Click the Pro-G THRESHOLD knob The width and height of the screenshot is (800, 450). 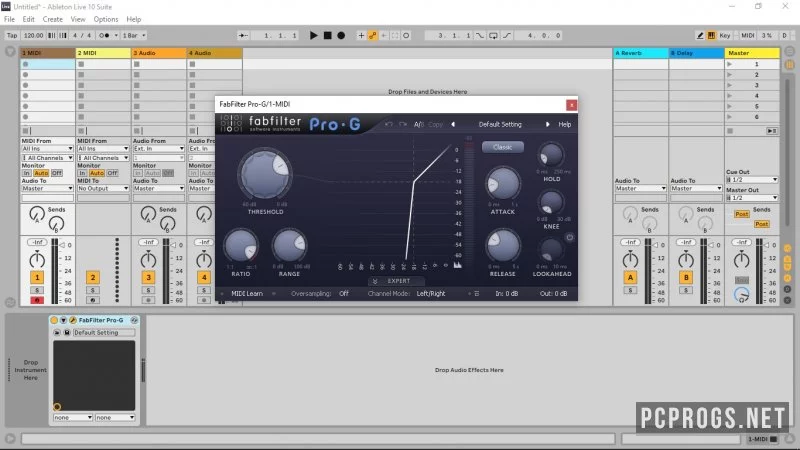pos(265,174)
